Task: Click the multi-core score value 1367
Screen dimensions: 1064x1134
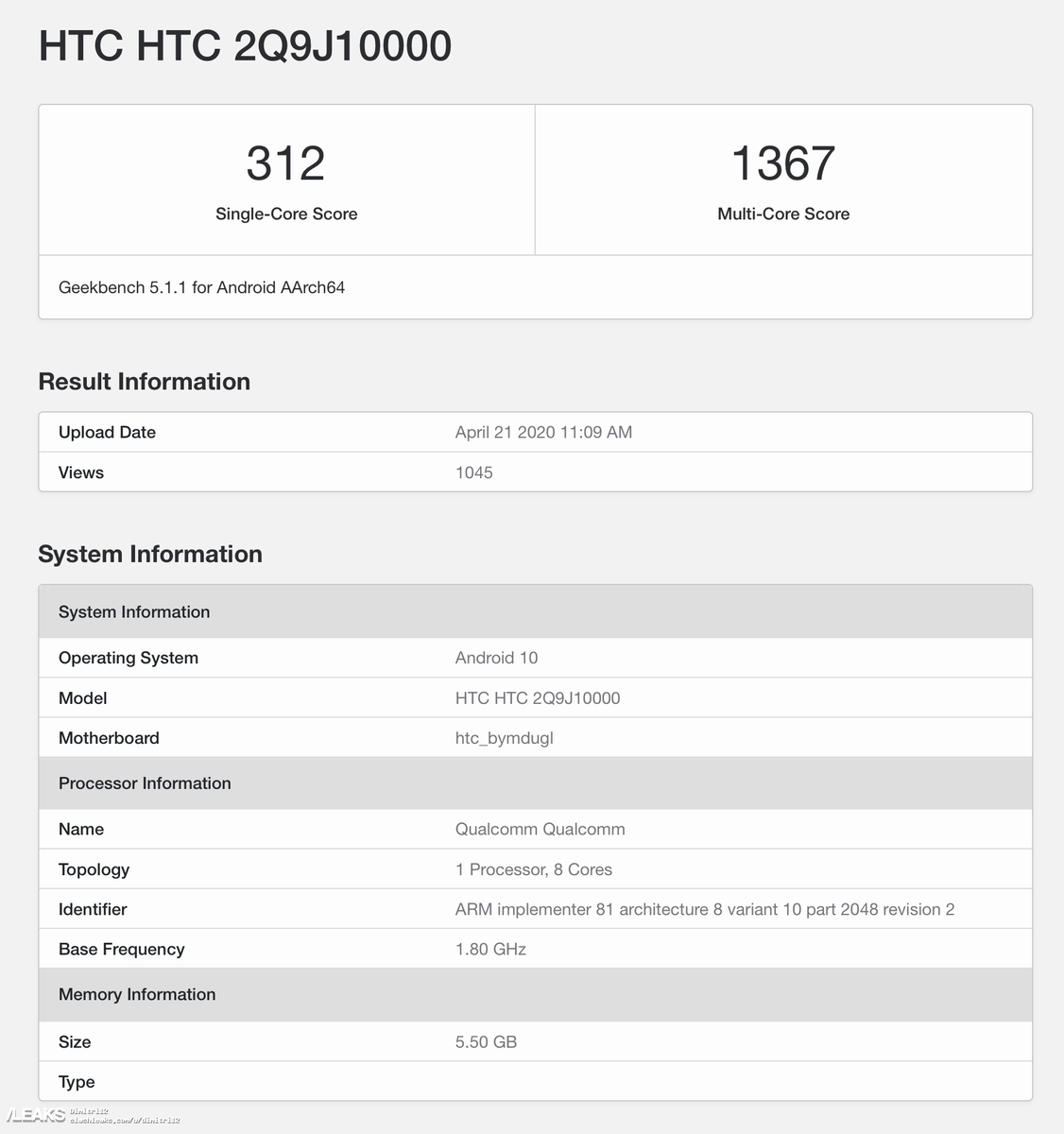Action: [x=783, y=163]
